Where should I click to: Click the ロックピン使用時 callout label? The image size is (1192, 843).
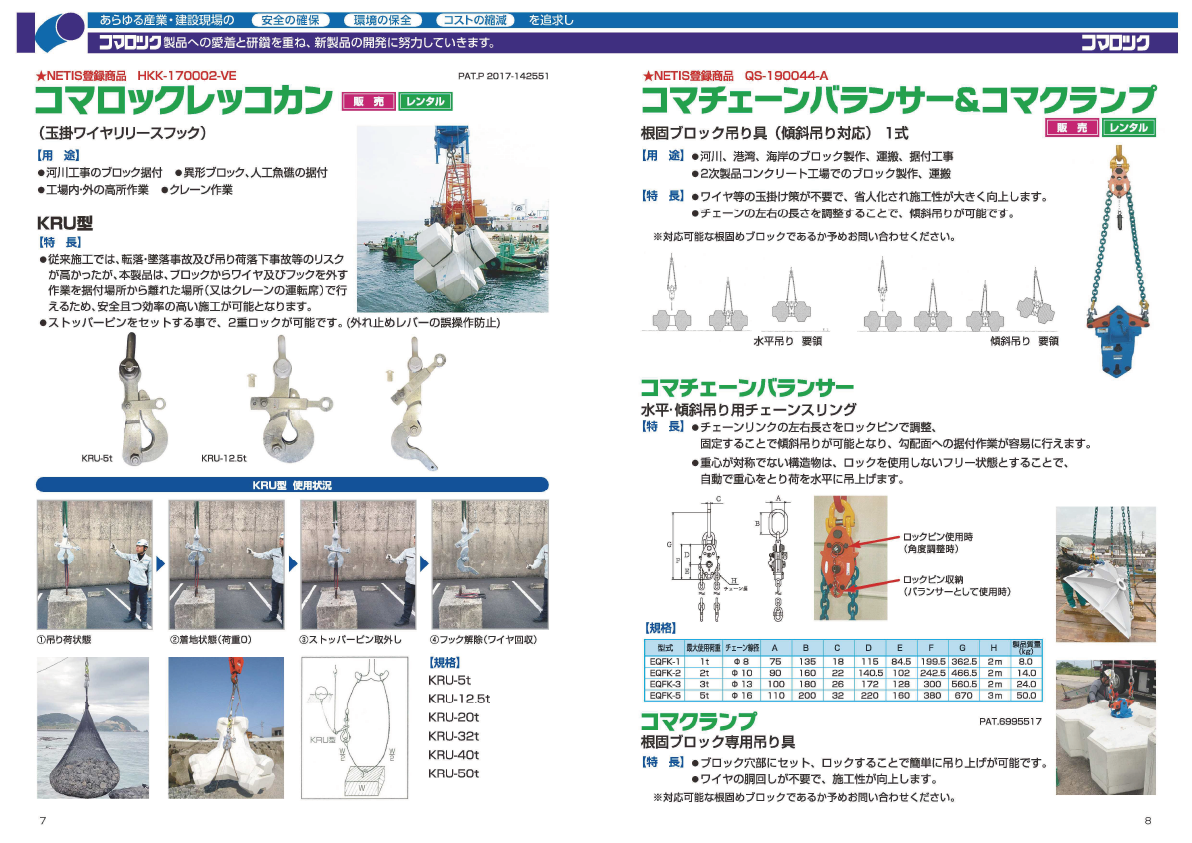tap(938, 543)
